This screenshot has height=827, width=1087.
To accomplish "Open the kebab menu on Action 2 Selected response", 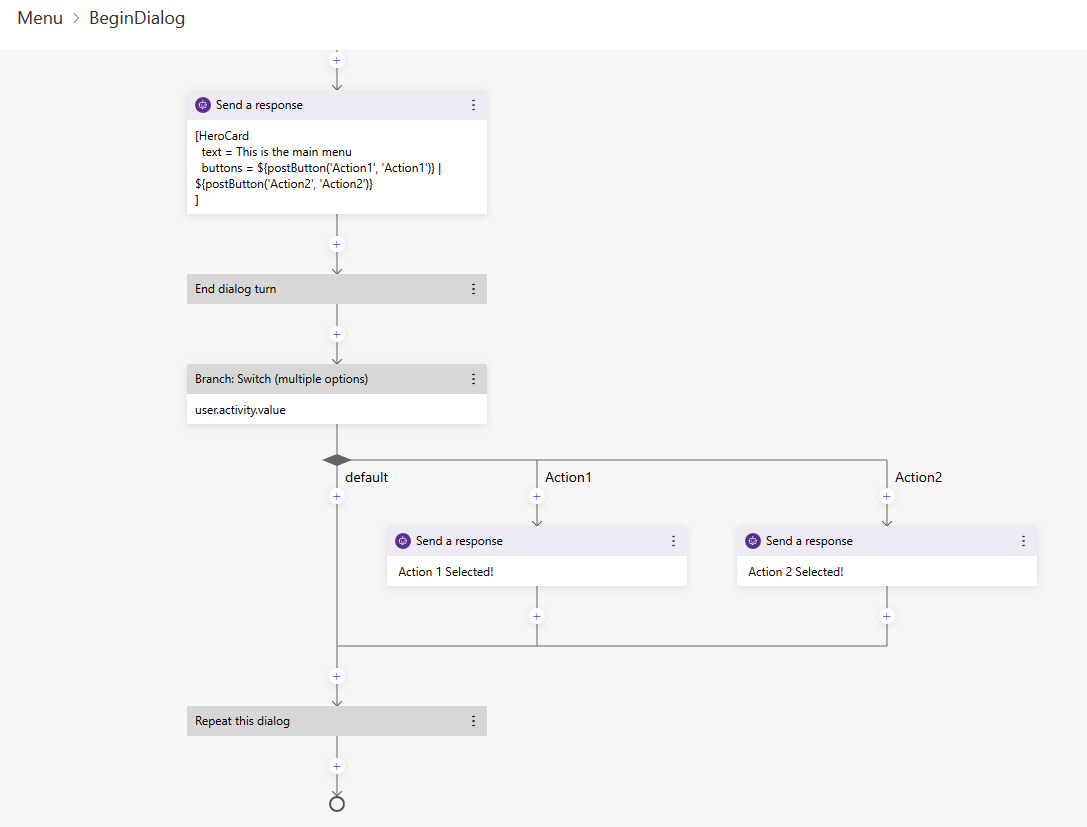I will [1023, 540].
